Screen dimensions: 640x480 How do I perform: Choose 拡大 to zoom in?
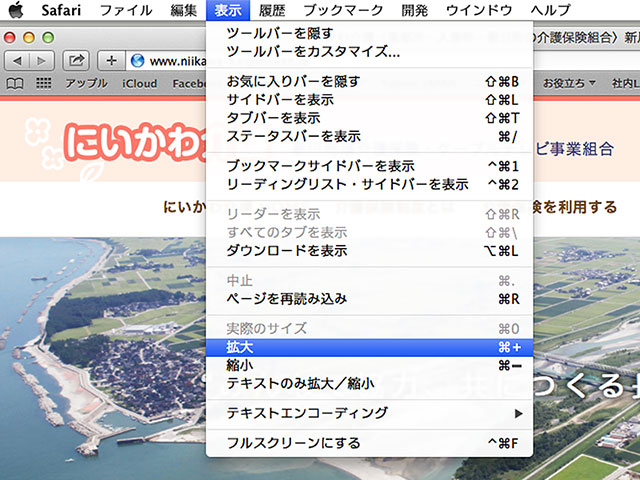[369, 347]
